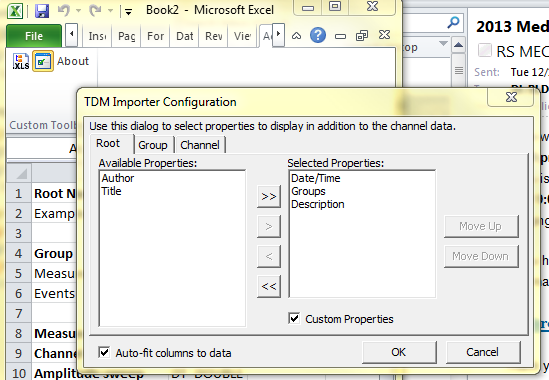The width and height of the screenshot is (549, 380).
Task: Switch to the Page Layout ribbon tab
Action: 126,36
